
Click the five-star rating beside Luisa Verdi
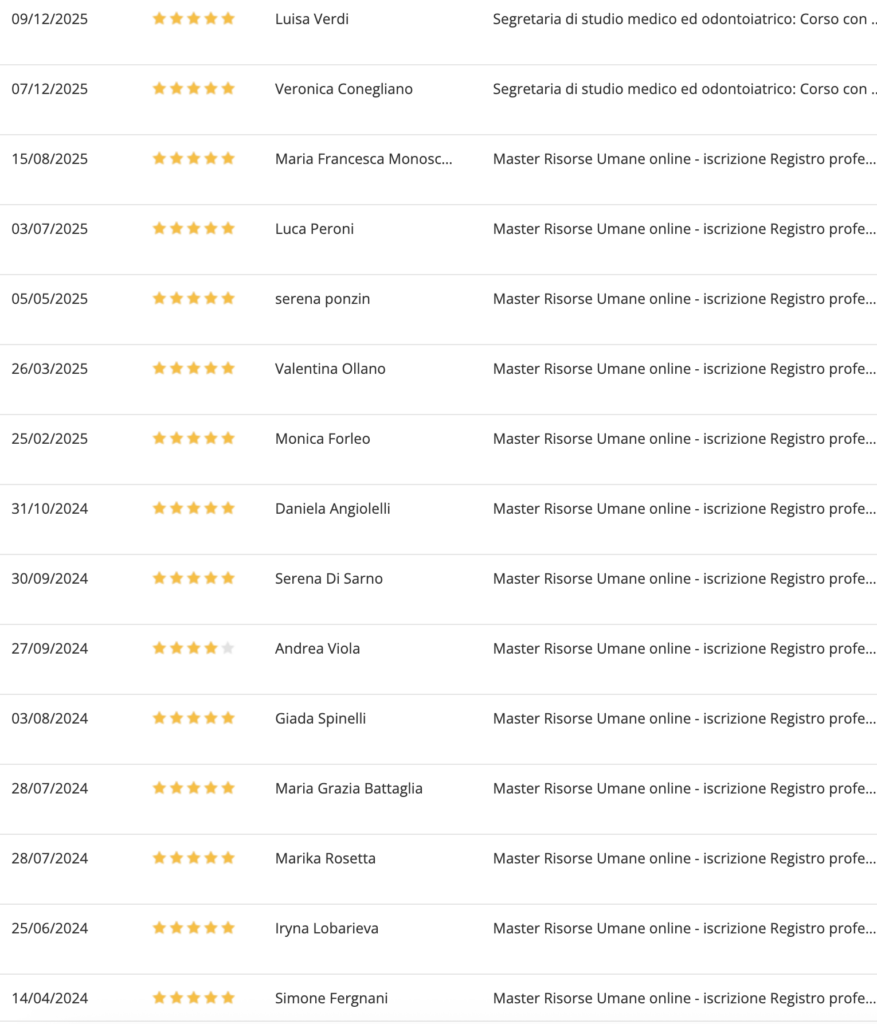point(193,19)
